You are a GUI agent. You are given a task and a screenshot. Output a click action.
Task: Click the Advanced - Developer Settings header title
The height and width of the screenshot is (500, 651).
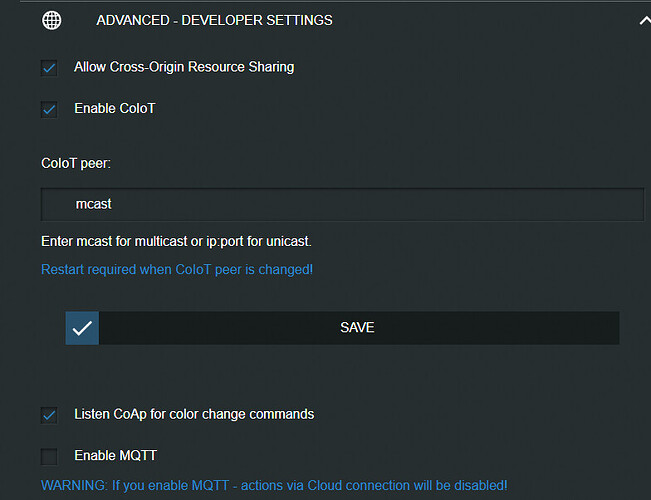214,20
